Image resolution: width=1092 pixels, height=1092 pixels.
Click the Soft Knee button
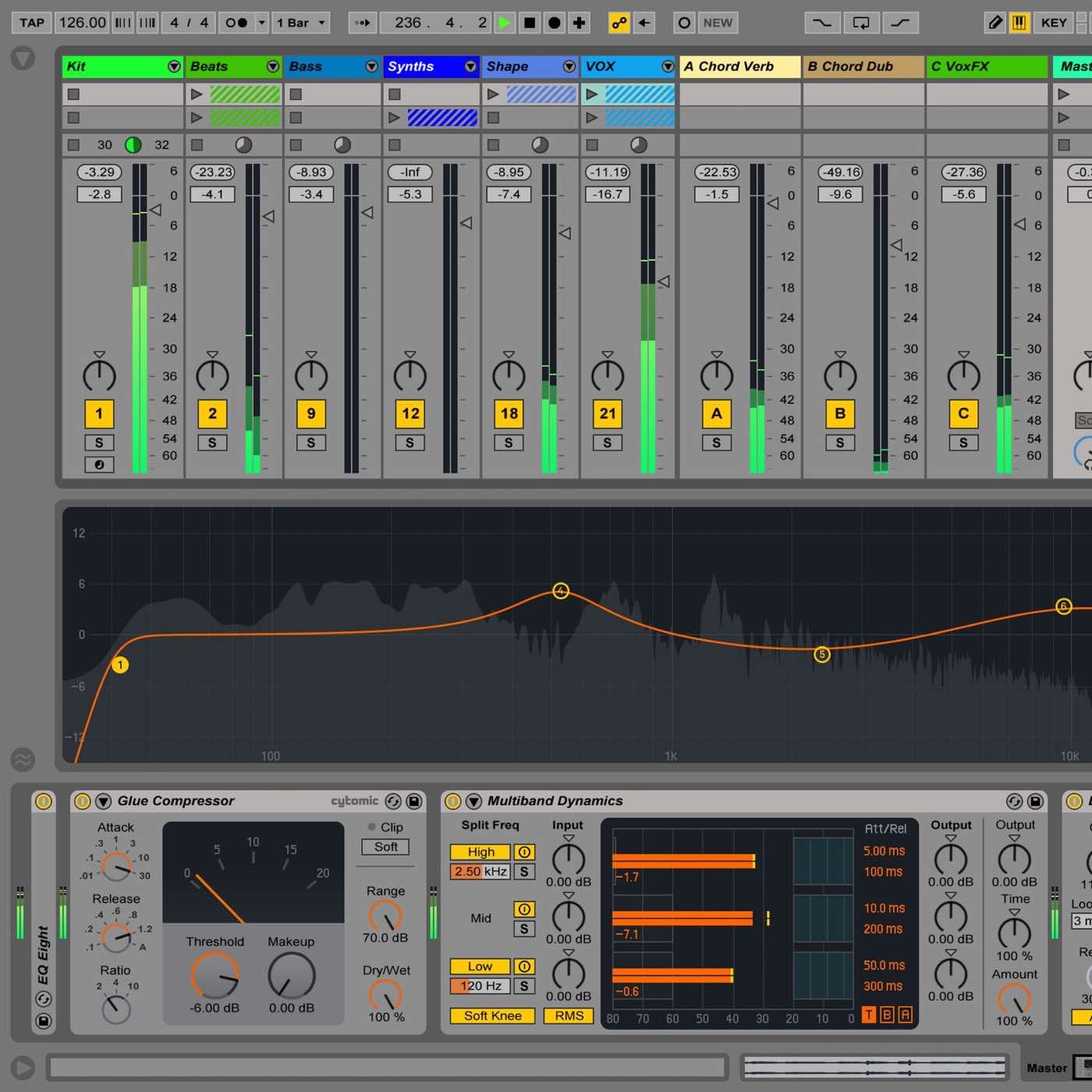click(492, 1016)
